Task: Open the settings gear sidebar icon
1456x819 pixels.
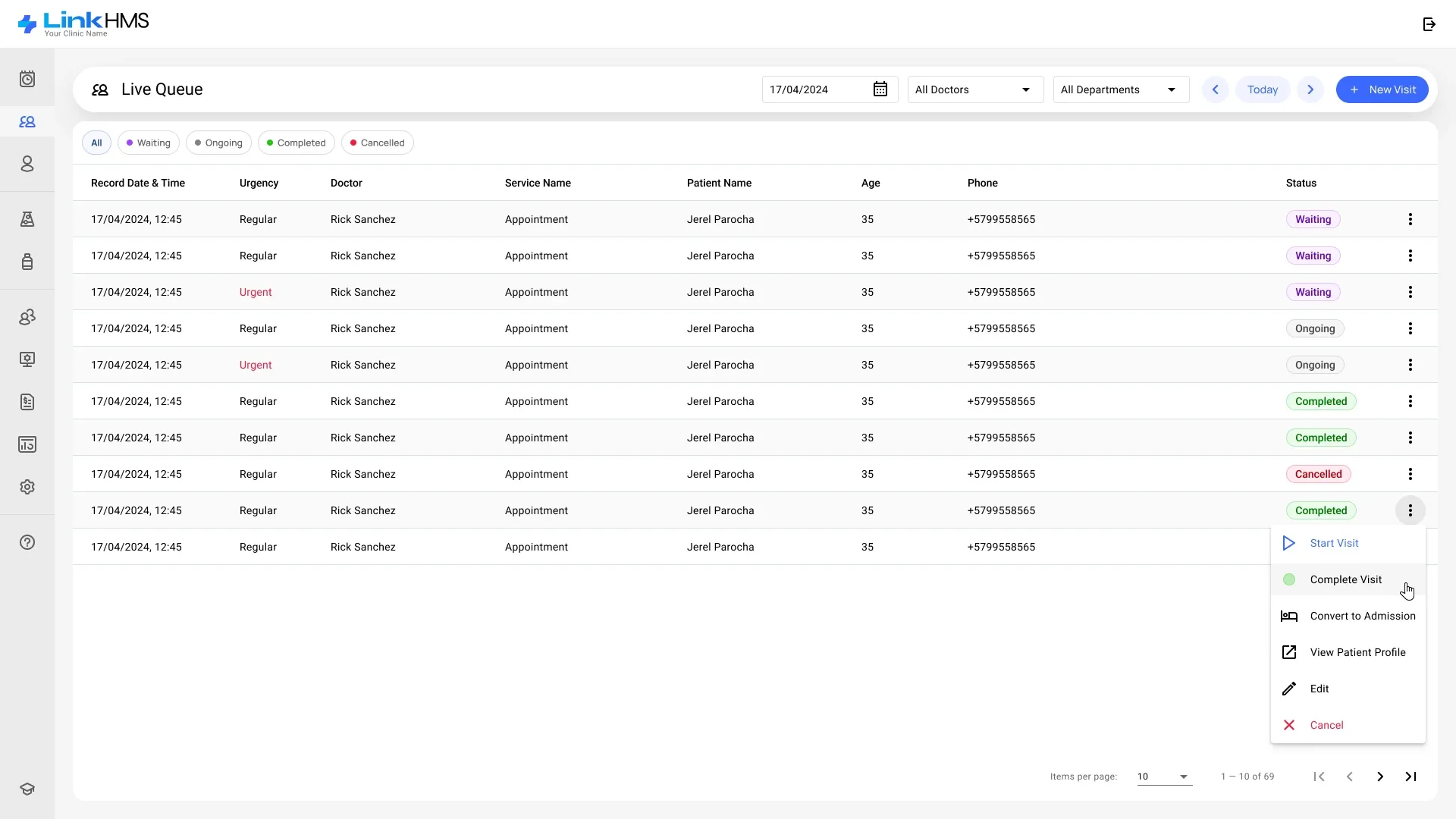Action: 27,487
